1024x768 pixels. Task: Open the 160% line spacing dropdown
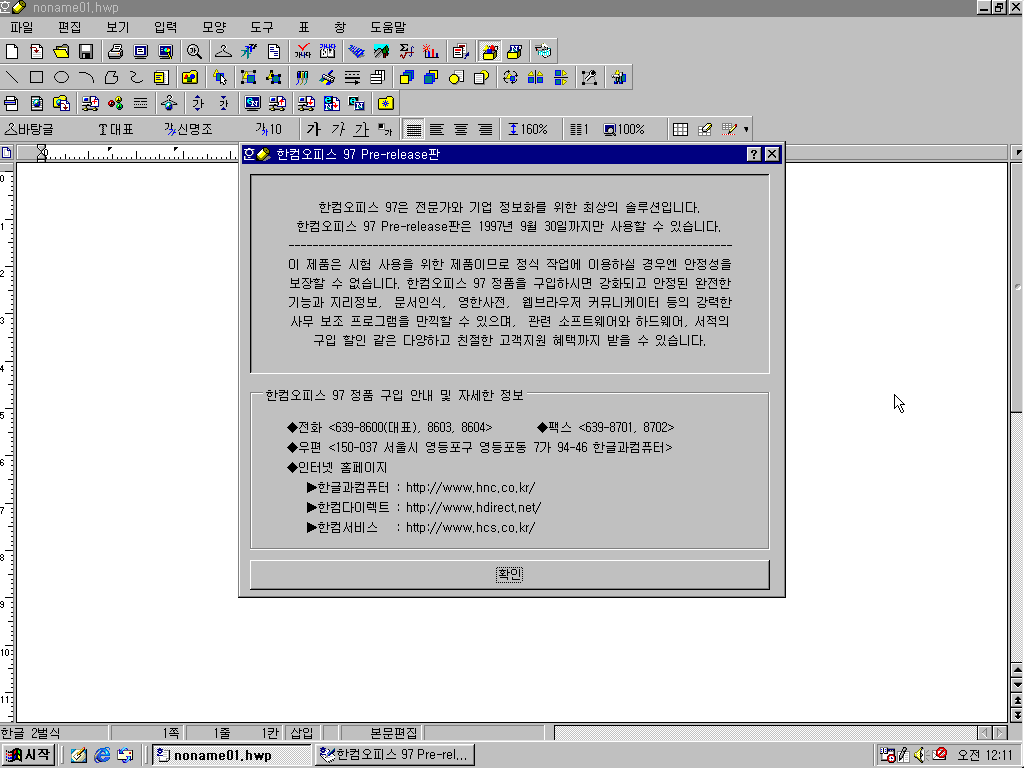pyautogui.click(x=528, y=129)
